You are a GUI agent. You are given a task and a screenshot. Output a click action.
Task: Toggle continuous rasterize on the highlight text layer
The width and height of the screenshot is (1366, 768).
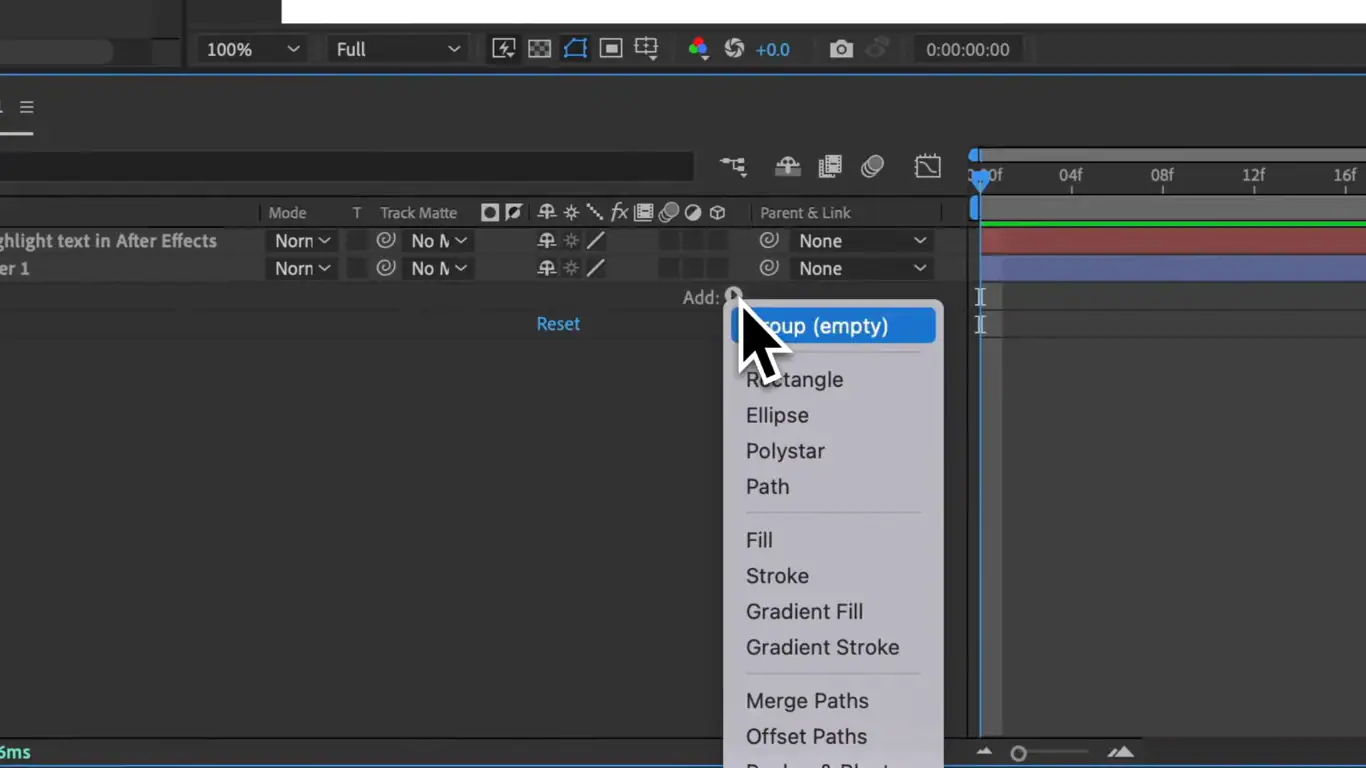click(x=571, y=241)
